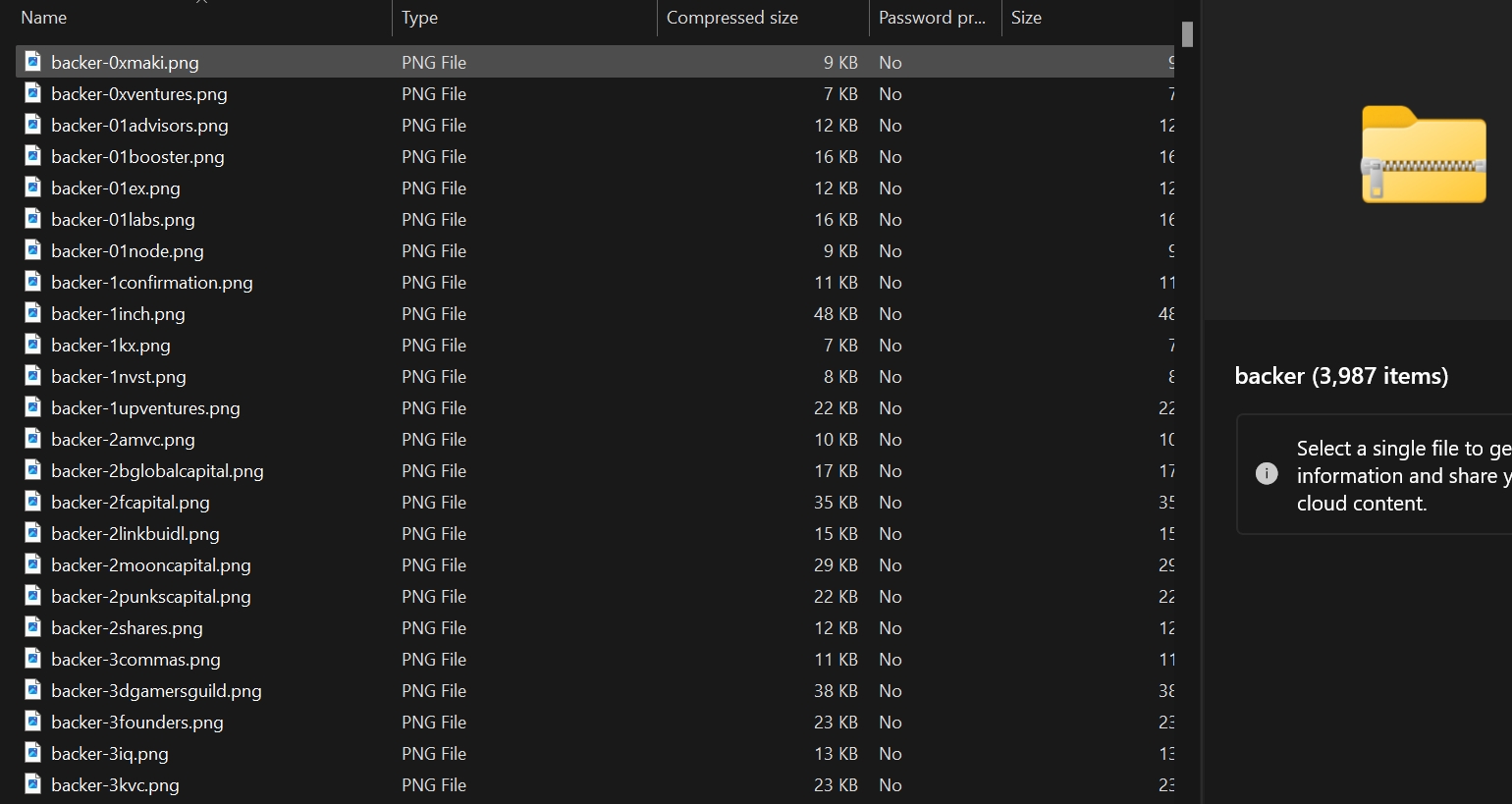Viewport: 1512px width, 804px height.
Task: Select backer-3dgamersguild.png row
Action: 595,690
